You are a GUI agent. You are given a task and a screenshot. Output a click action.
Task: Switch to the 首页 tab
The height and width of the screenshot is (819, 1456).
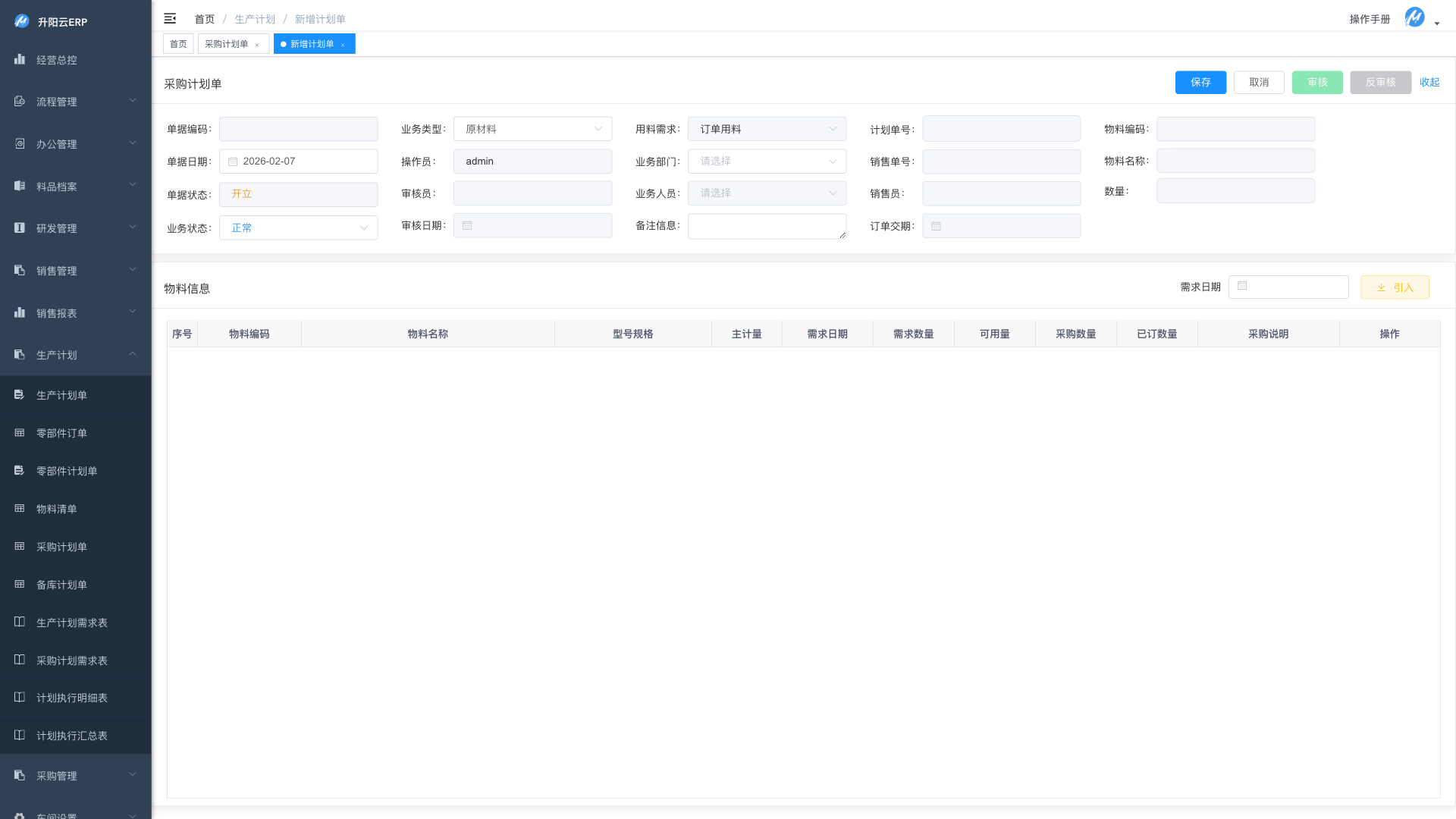coord(178,44)
